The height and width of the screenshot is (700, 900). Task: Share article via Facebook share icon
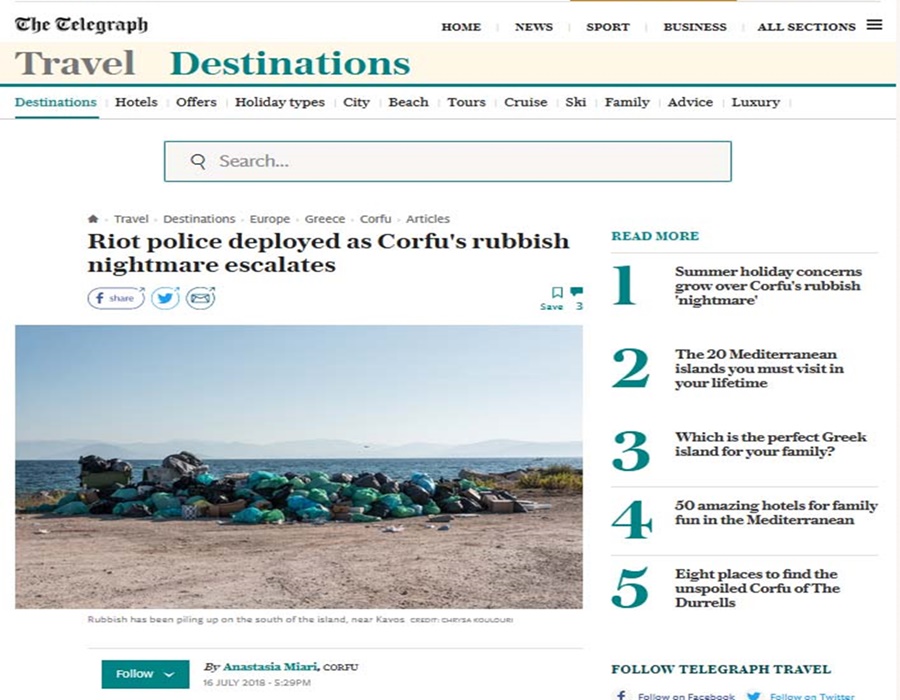pos(116,298)
